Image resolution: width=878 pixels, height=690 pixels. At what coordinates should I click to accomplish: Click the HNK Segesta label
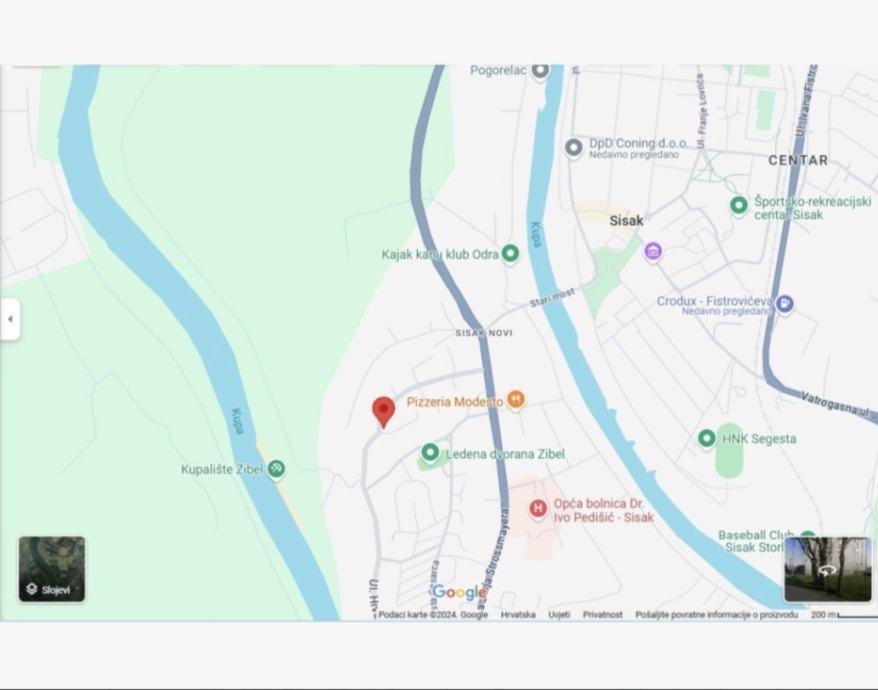759,439
